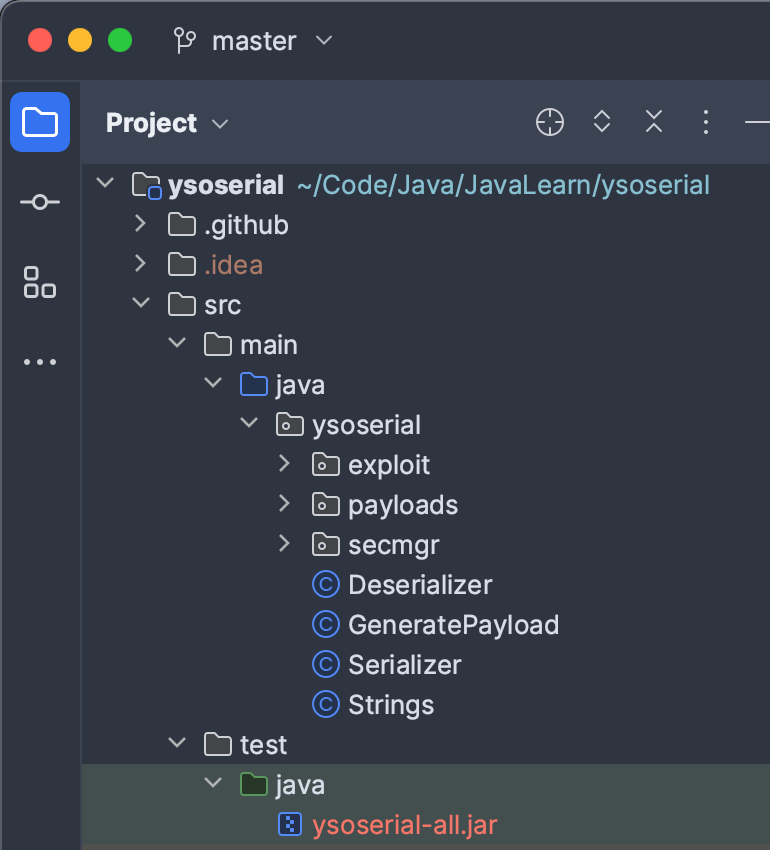
Task: Click Expand All icon in Project header
Action: click(602, 122)
